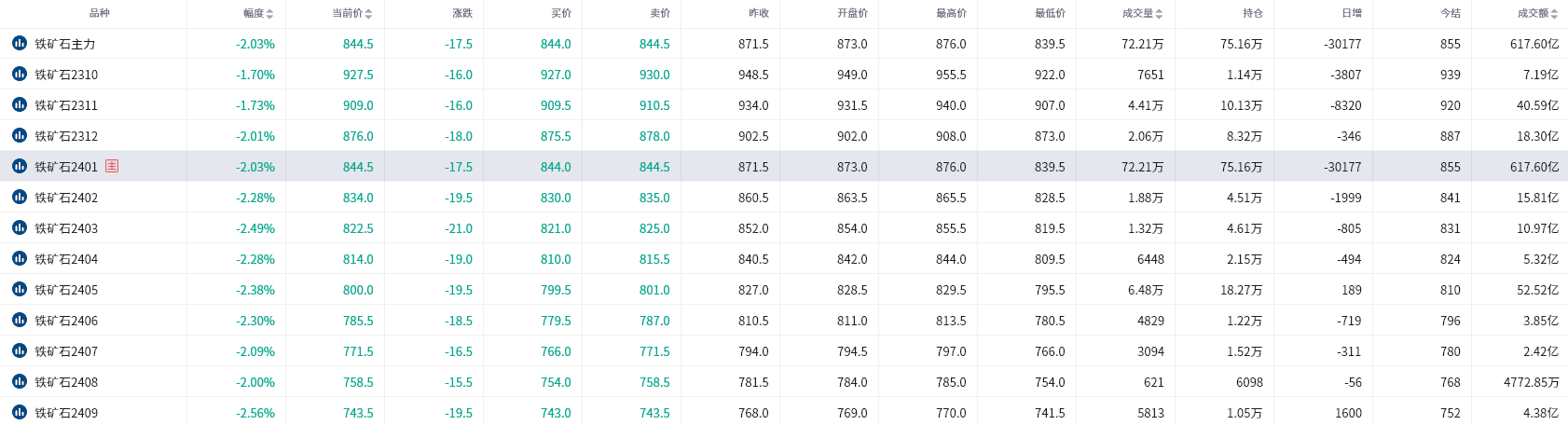Open the 铁矿石2406 contract link
1568x425 pixels.
pos(66,321)
